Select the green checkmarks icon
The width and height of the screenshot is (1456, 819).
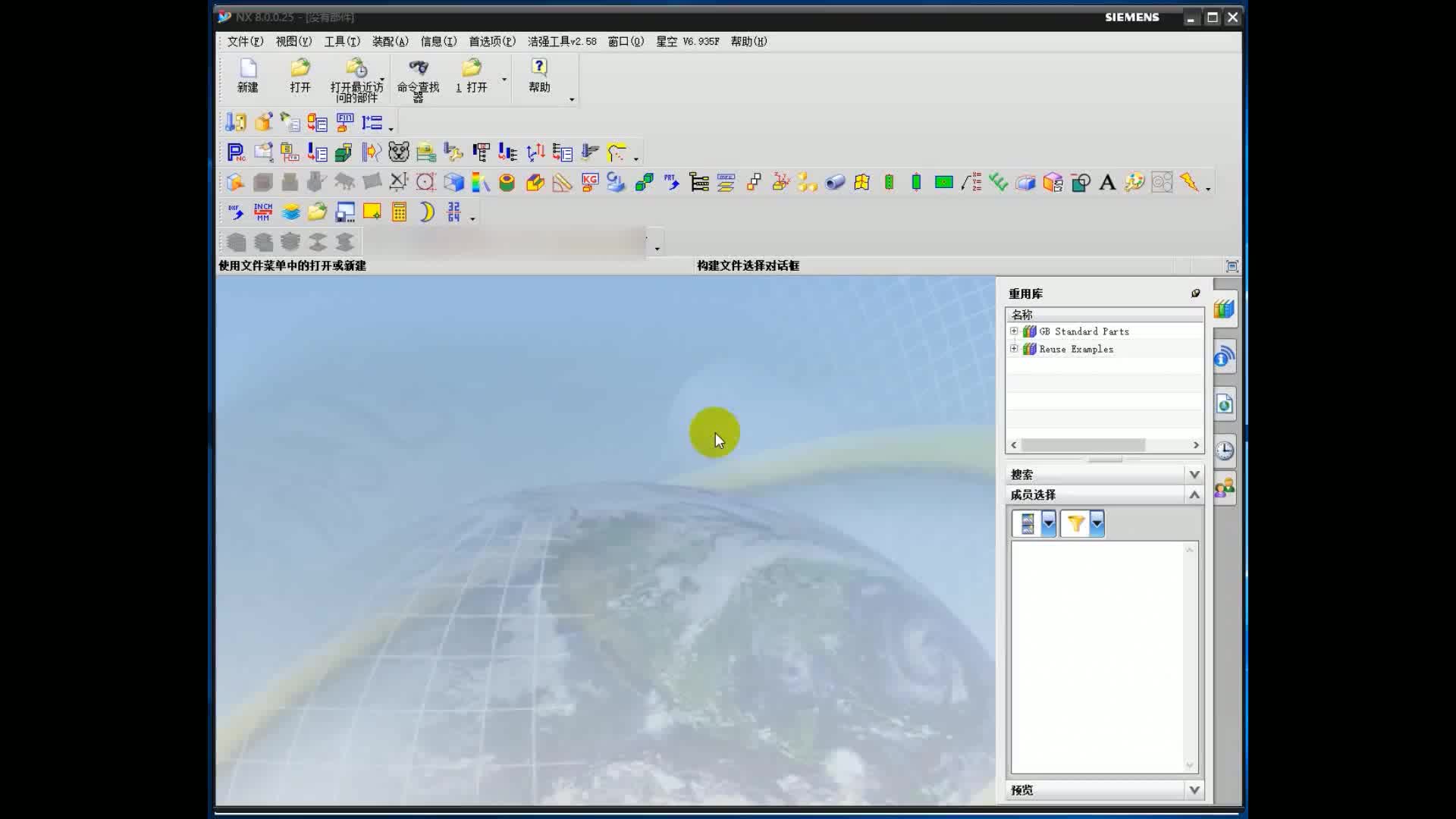998,182
